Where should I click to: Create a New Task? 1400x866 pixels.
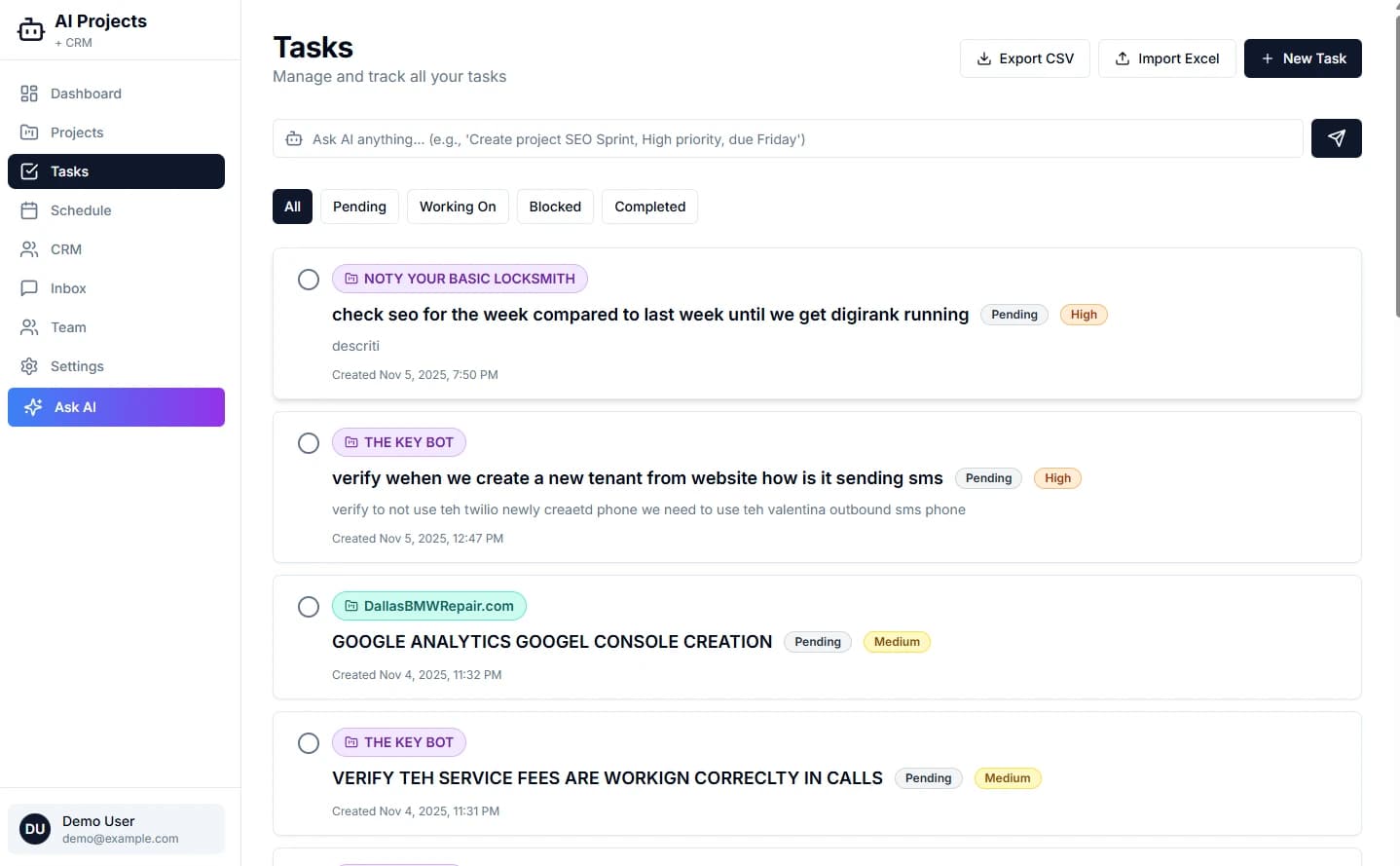click(x=1303, y=58)
